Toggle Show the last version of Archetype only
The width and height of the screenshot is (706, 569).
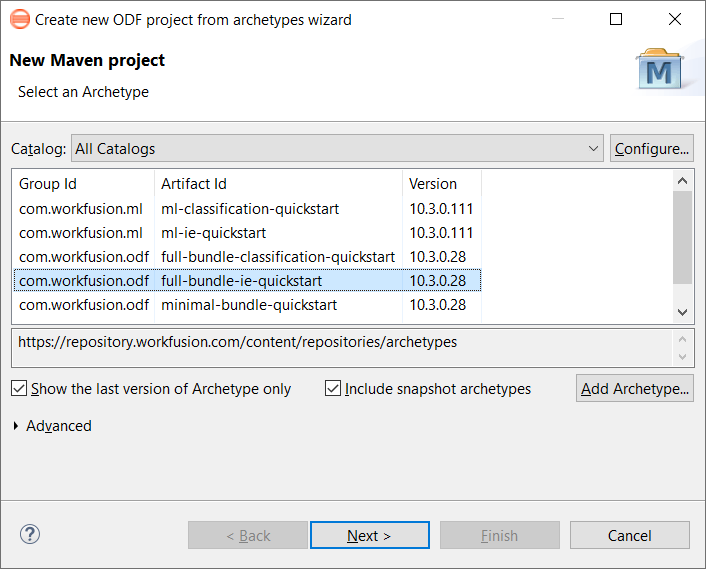click(19, 388)
